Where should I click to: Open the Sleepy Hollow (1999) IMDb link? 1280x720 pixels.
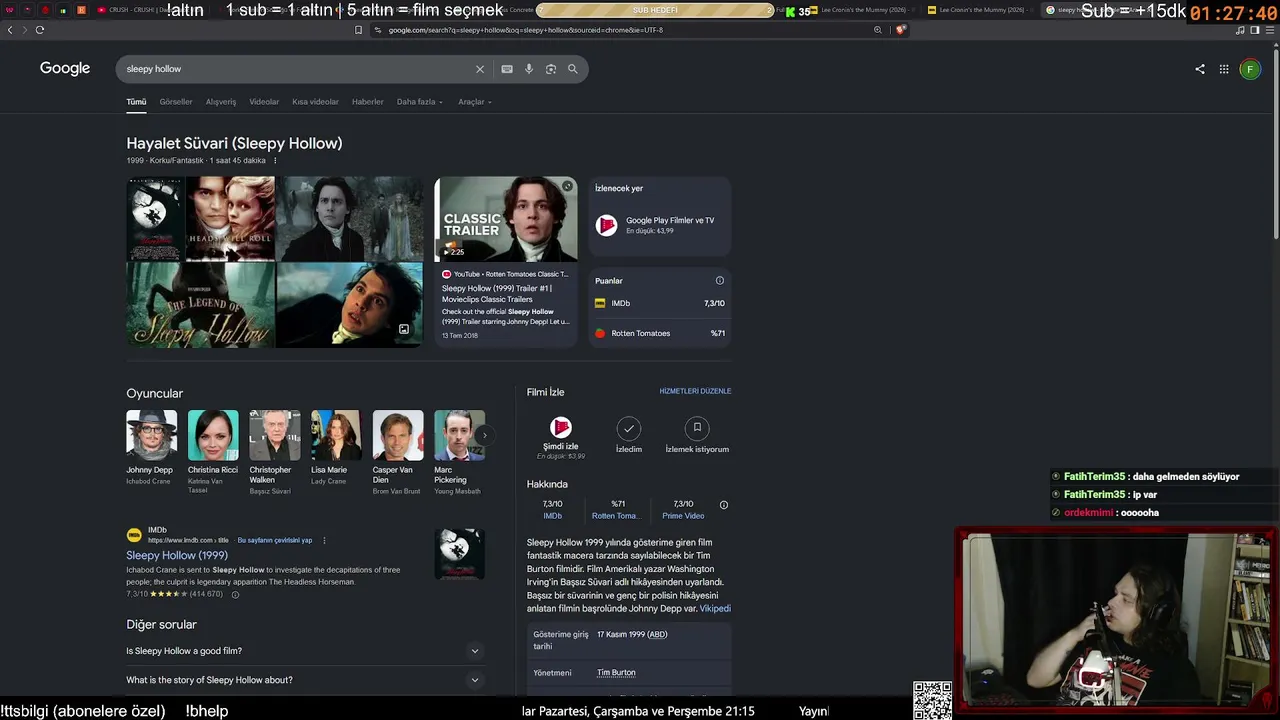[x=177, y=555]
